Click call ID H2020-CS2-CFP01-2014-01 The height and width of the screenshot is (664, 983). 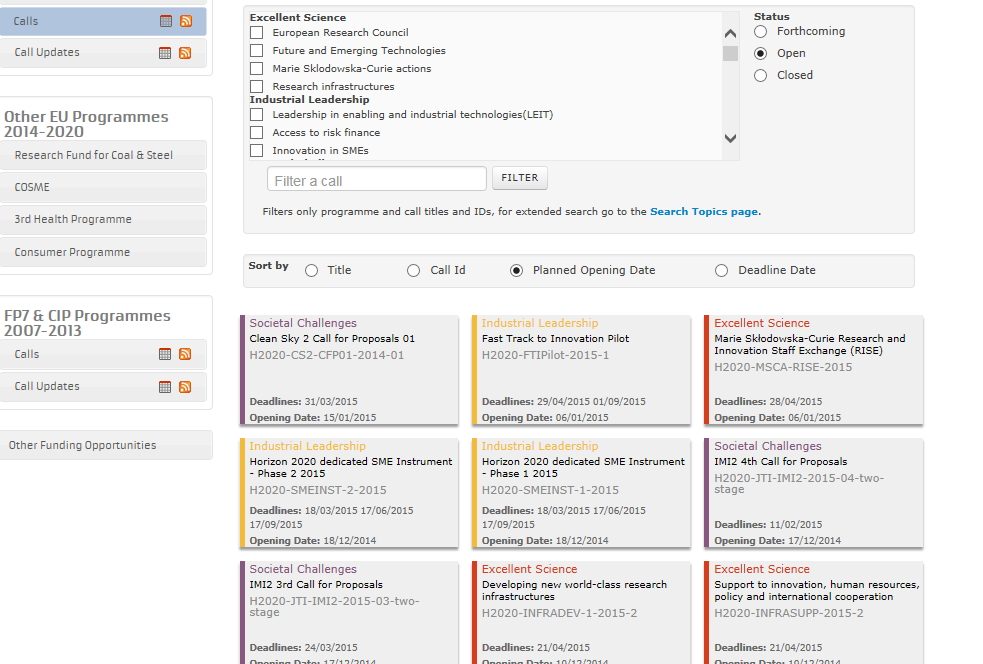tap(327, 355)
